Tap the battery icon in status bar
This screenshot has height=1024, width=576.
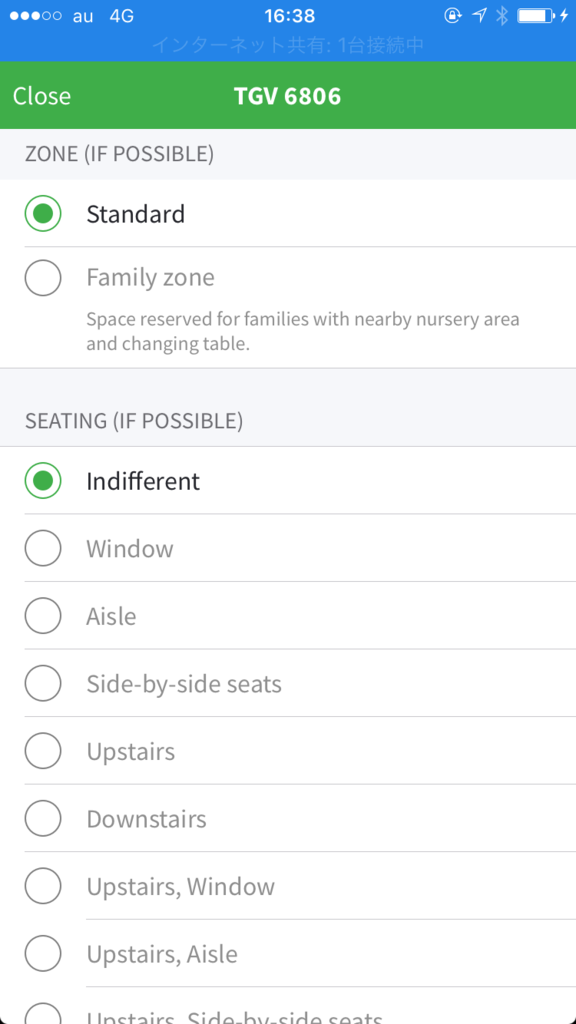[536, 16]
